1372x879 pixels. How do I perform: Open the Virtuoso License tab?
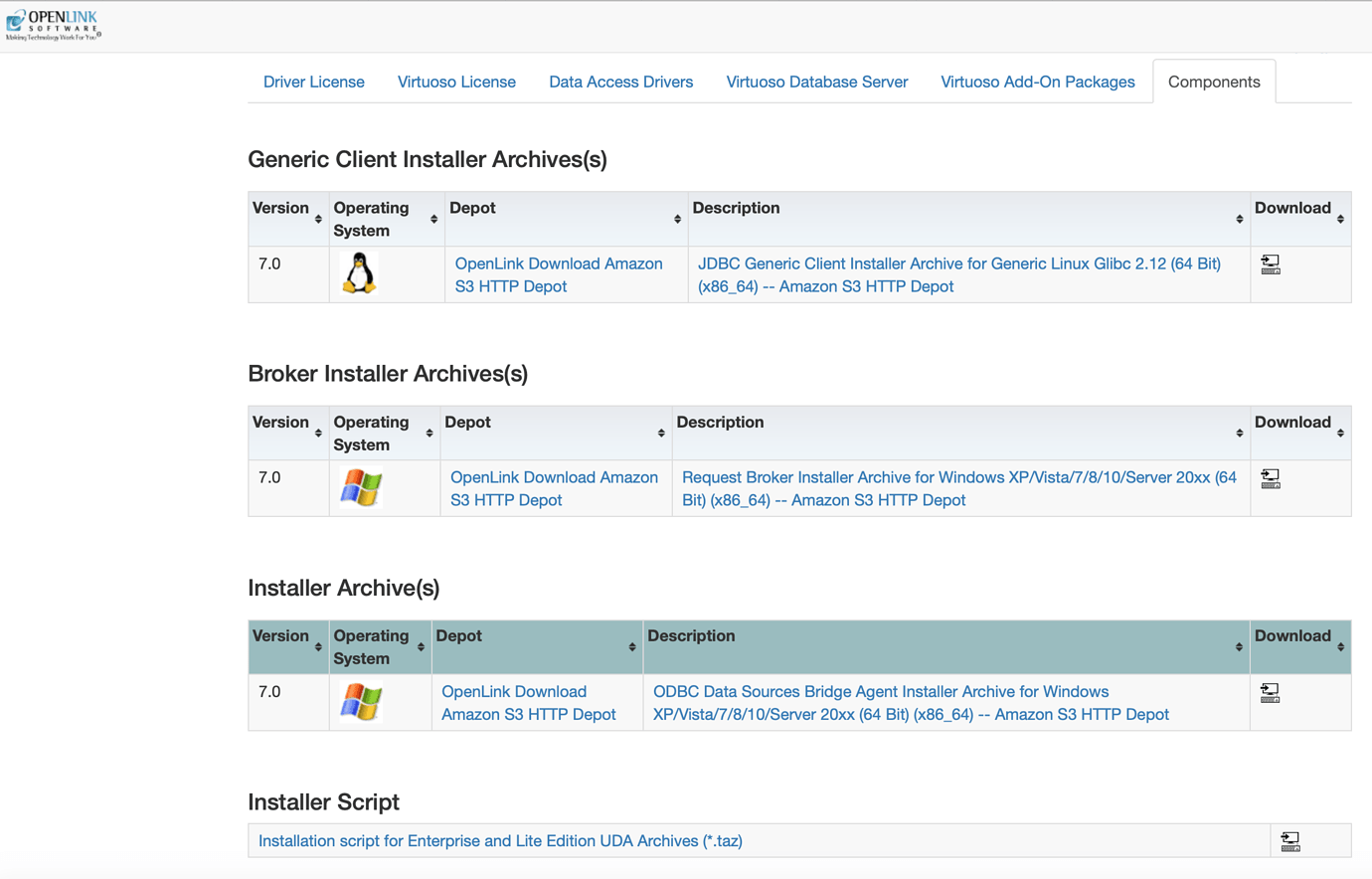click(456, 82)
